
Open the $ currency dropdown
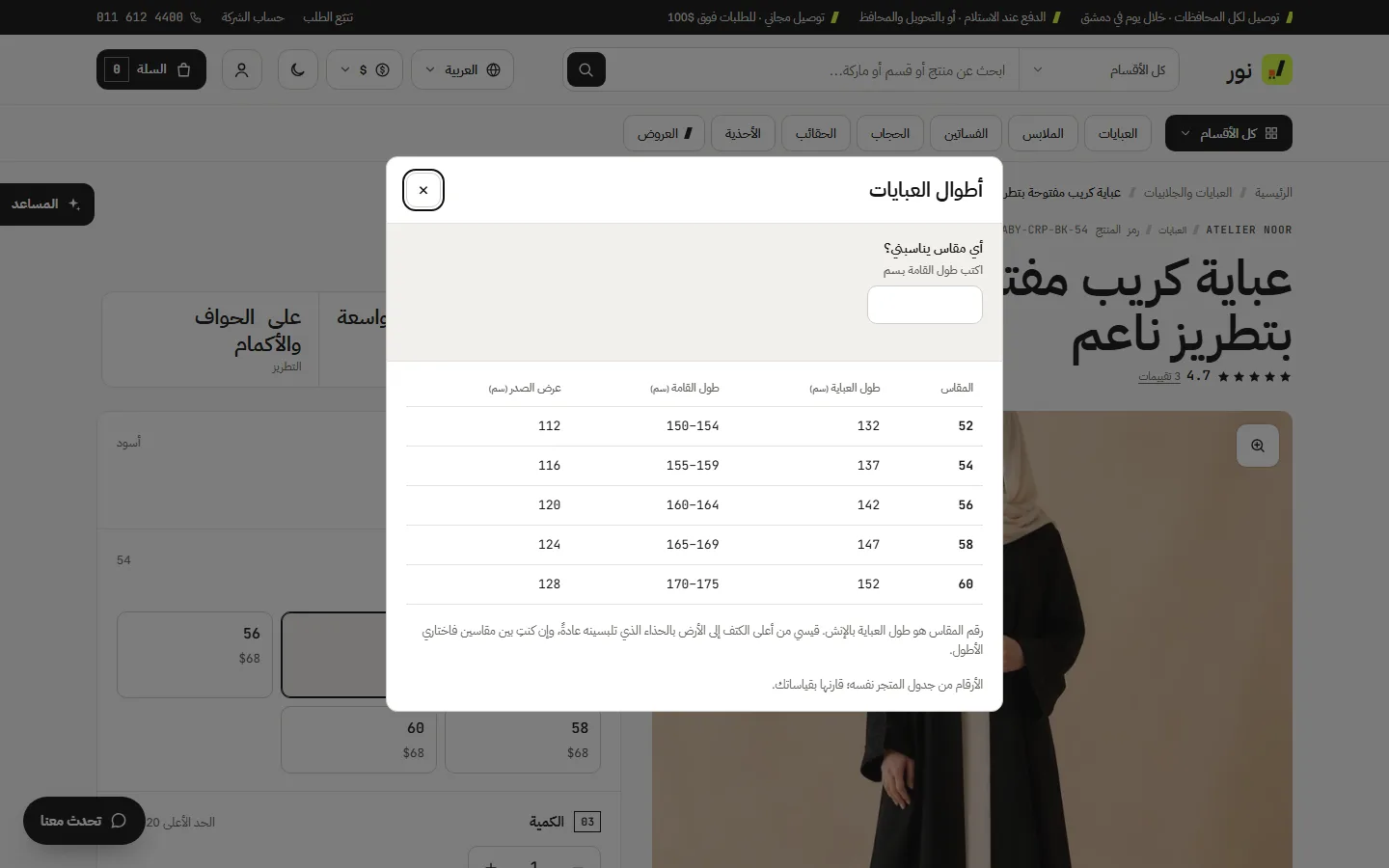(x=365, y=69)
